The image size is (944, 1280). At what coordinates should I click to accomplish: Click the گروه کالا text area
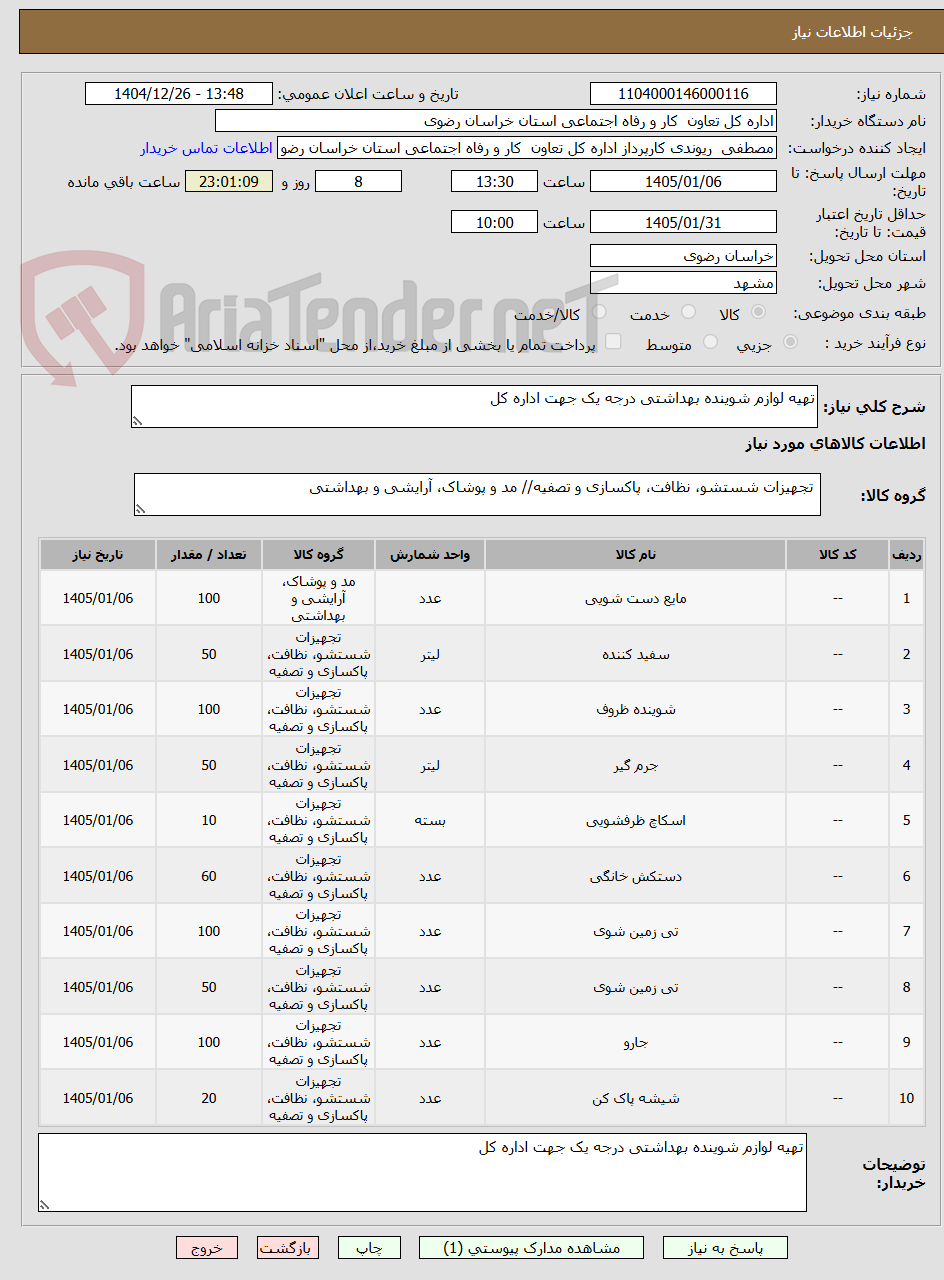click(477, 495)
